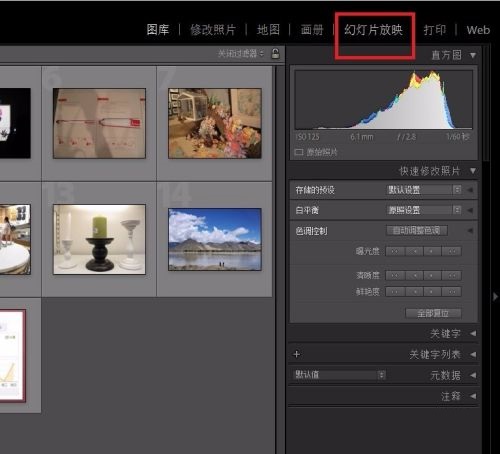Toggle 原始照片 checkbox under histogram
Viewport: 500px width, 454px height.
(x=299, y=152)
